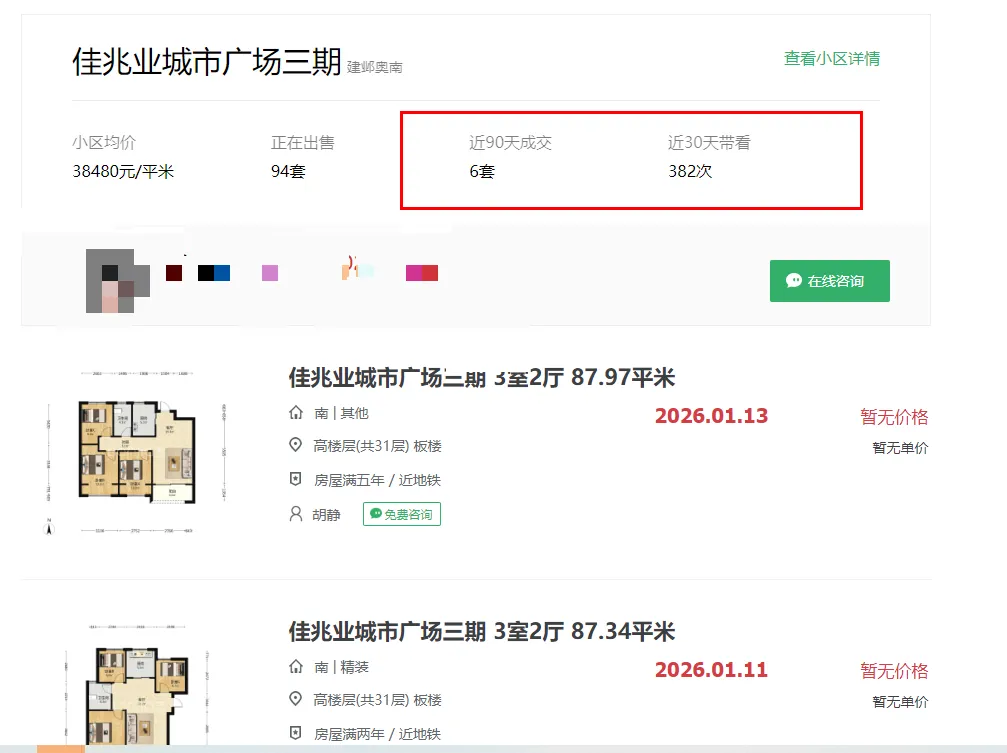
Task: Click the community title 佳兆业城市广场三期
Action: pos(206,62)
